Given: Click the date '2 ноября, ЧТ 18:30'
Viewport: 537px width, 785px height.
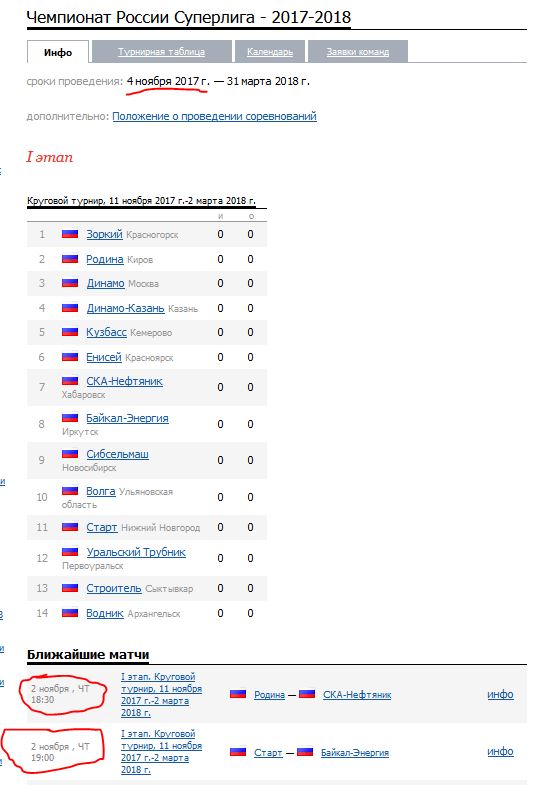Looking at the screenshot, I should [x=60, y=694].
